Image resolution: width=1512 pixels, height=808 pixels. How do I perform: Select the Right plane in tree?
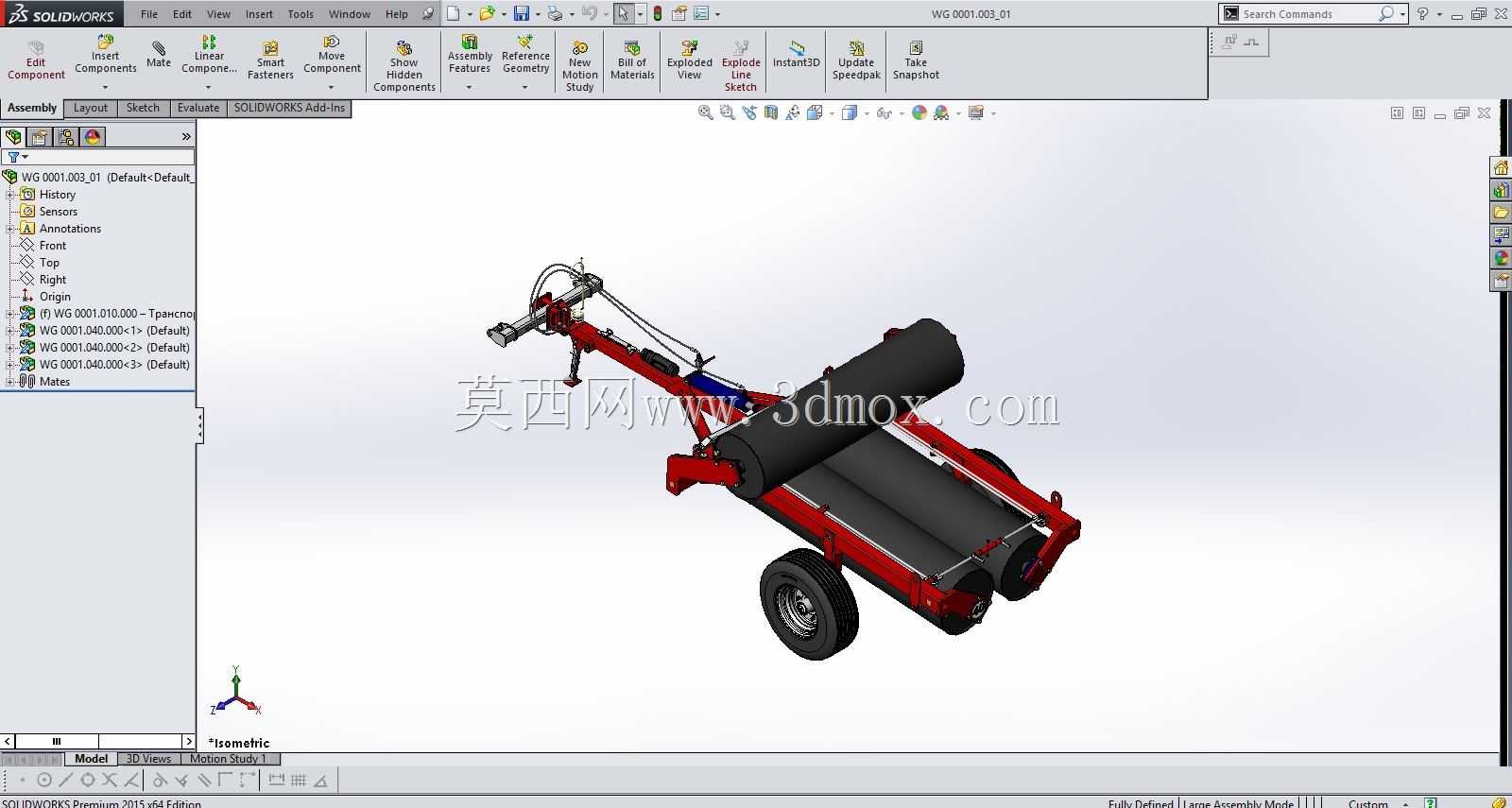[x=53, y=280]
